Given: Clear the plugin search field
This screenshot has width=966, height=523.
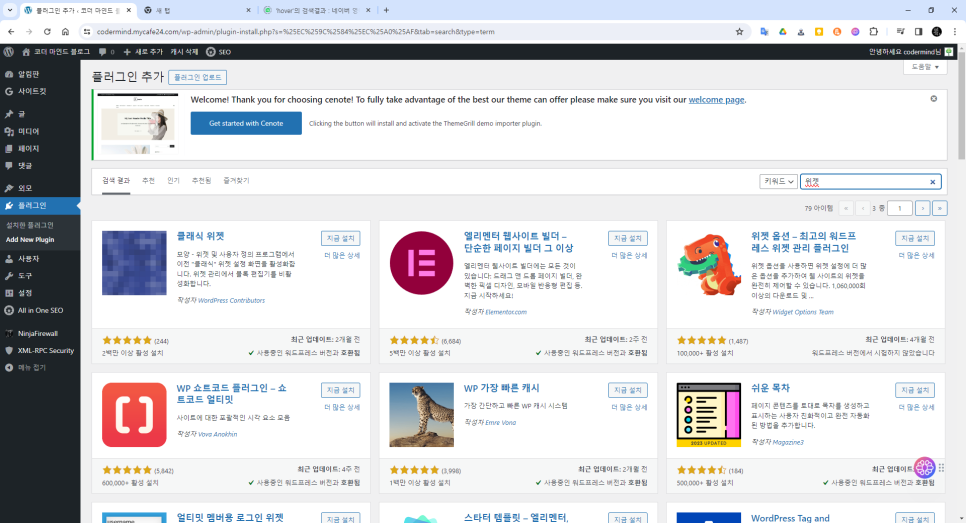Looking at the screenshot, I should tap(932, 182).
